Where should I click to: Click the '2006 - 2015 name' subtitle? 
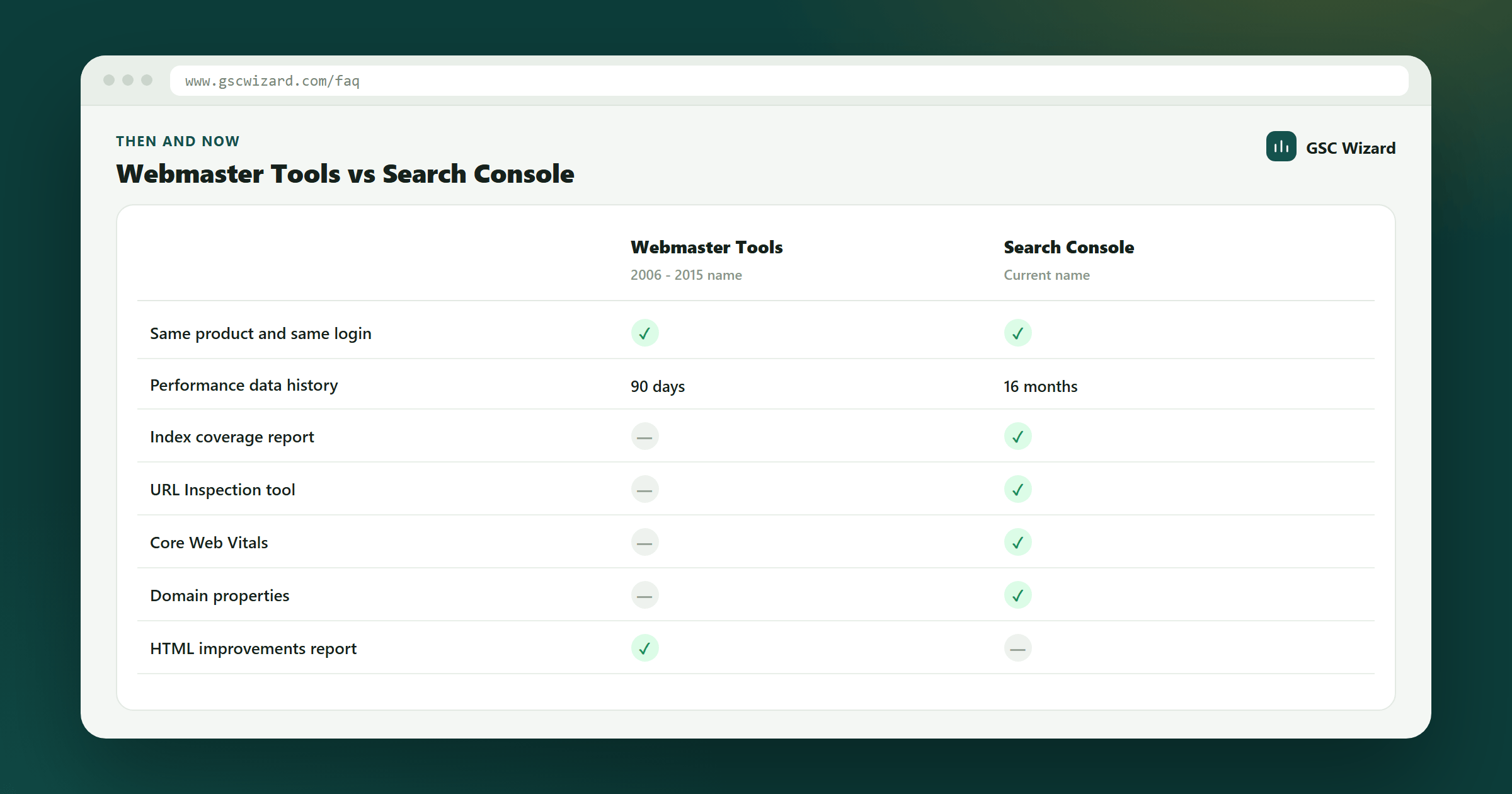pos(686,275)
